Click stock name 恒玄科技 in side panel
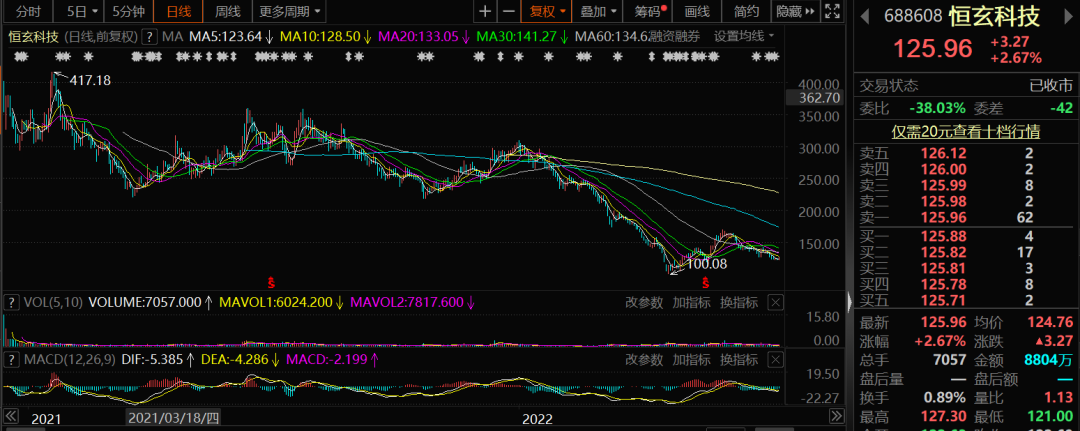Viewport: 1080px width, 431px height. point(995,15)
